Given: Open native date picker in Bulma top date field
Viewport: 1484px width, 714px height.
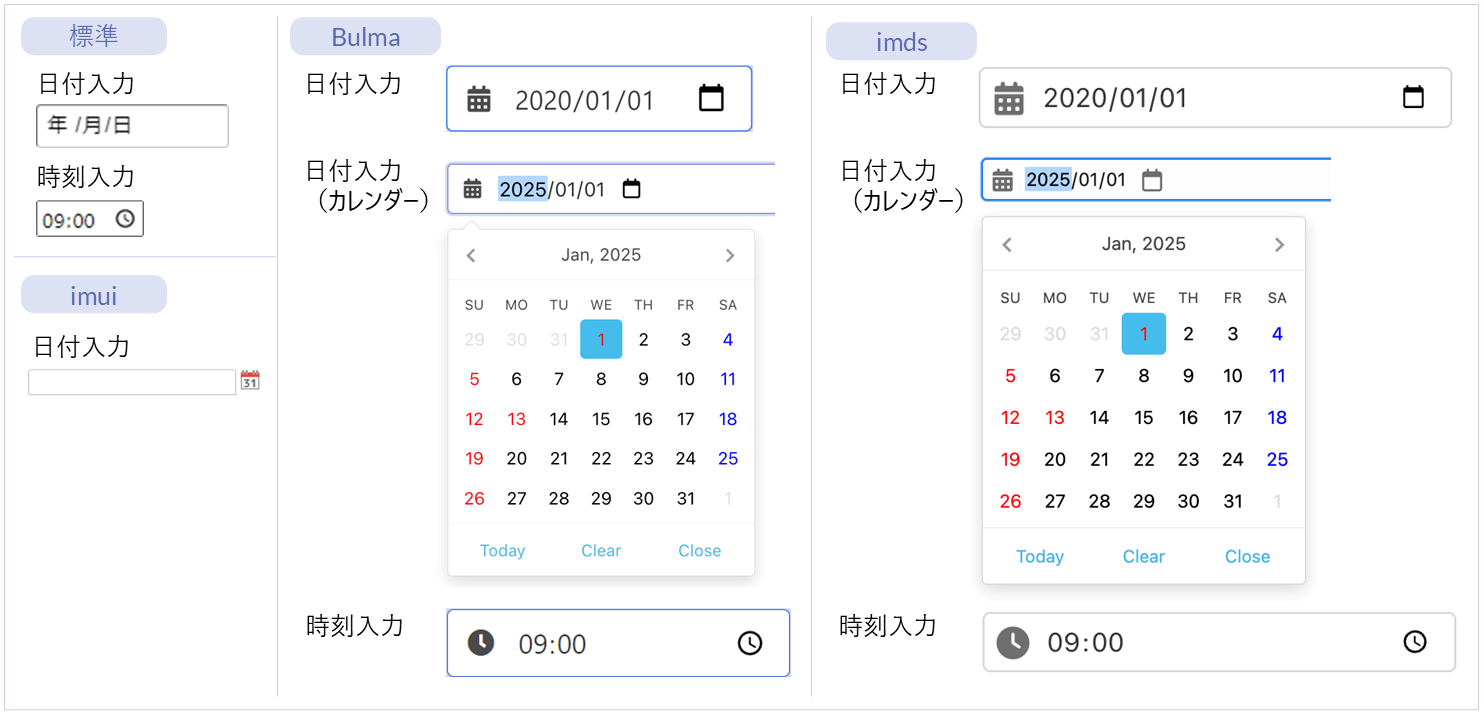Looking at the screenshot, I should (x=711, y=98).
